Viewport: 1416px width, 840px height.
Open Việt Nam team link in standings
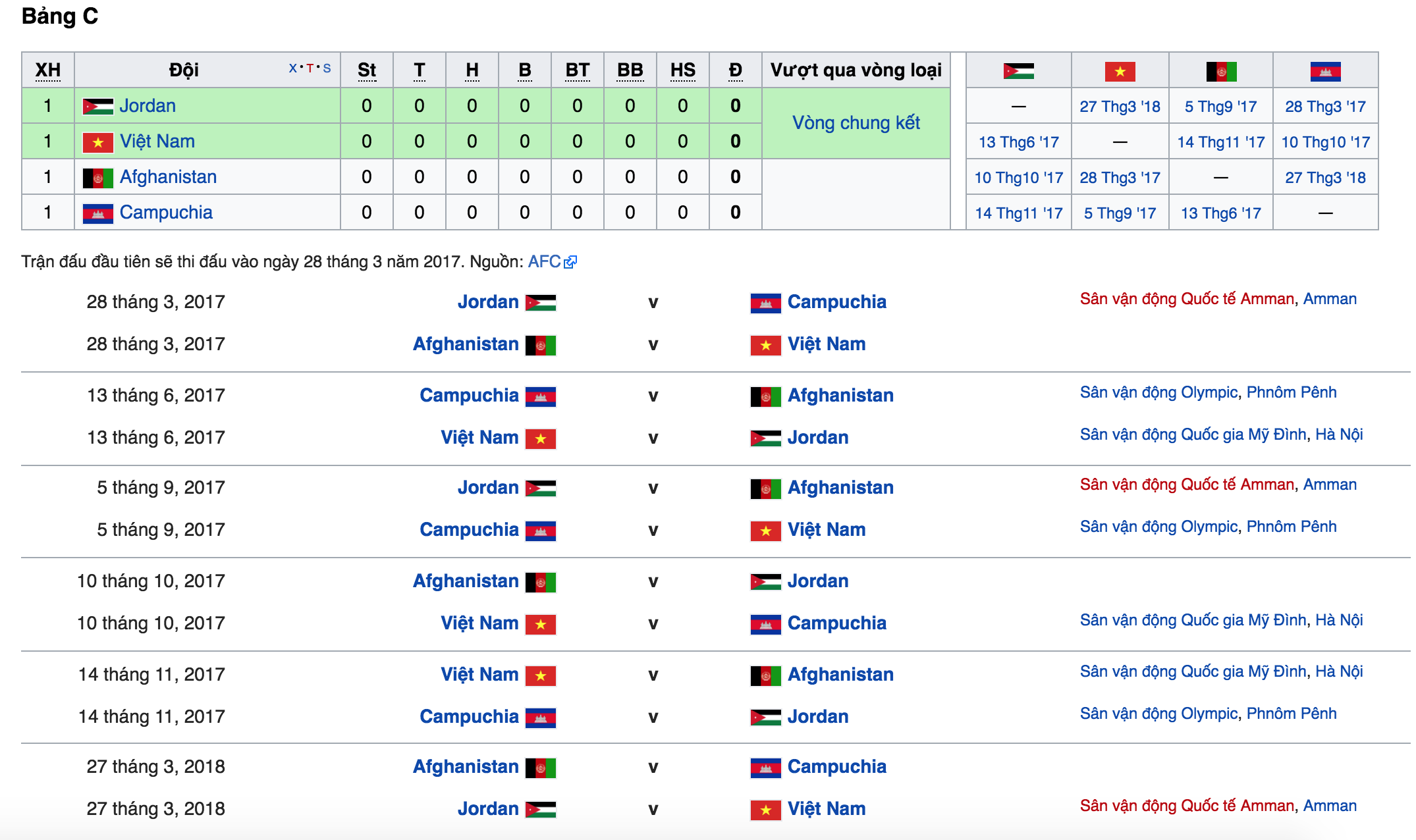(x=157, y=142)
